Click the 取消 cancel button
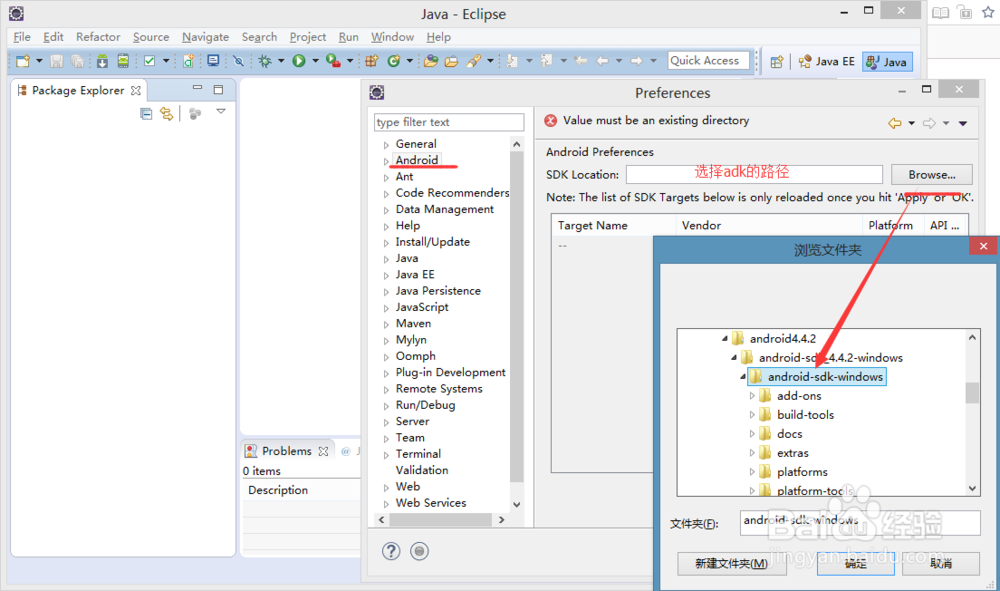 tap(941, 564)
